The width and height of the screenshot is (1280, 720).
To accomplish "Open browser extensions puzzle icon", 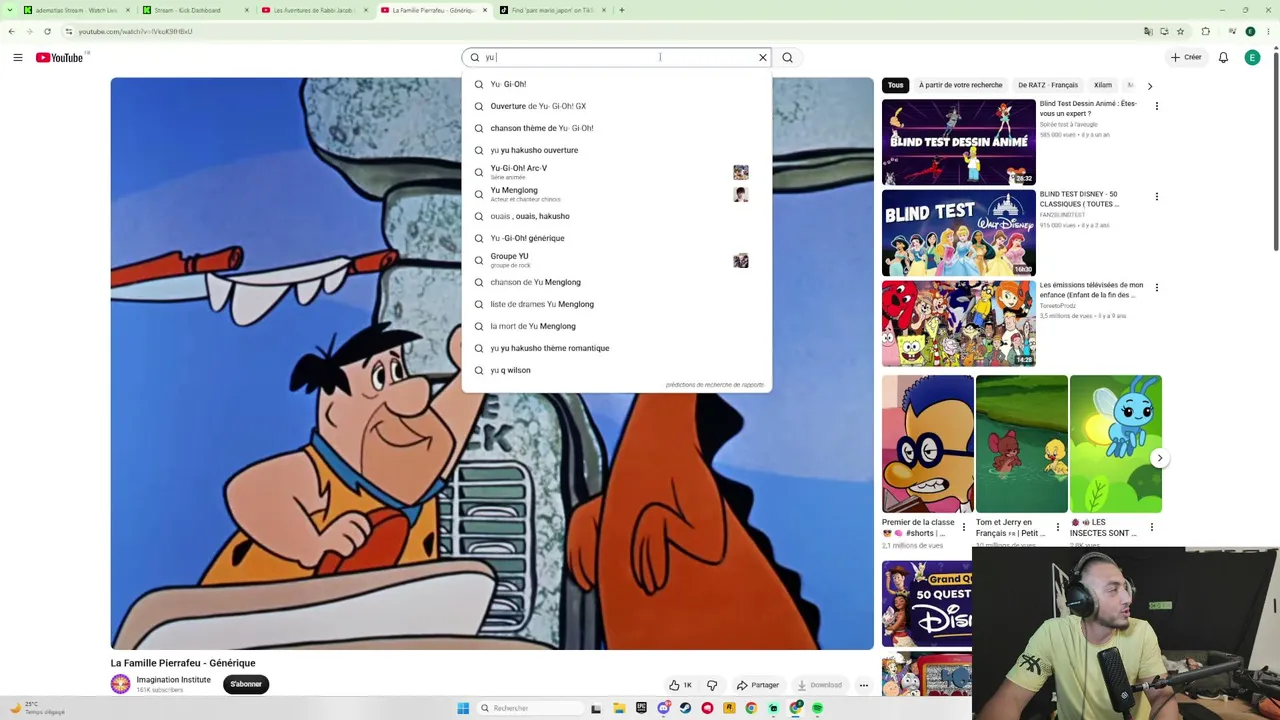I will [x=1206, y=31].
